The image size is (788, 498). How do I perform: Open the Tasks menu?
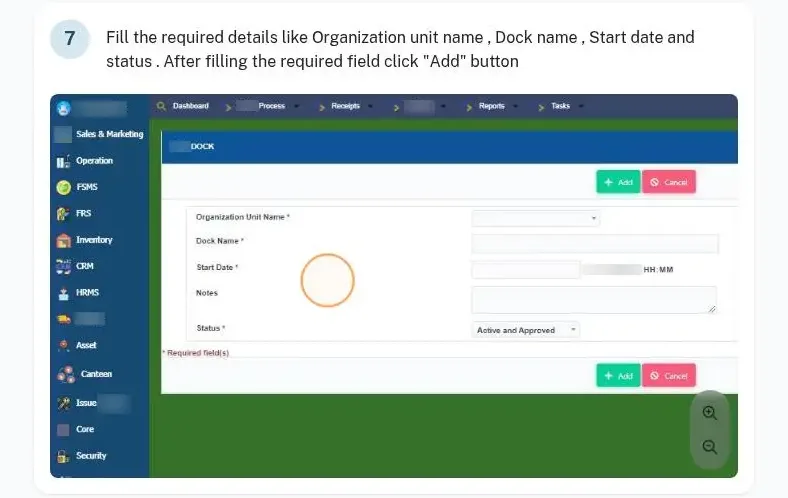tap(560, 106)
